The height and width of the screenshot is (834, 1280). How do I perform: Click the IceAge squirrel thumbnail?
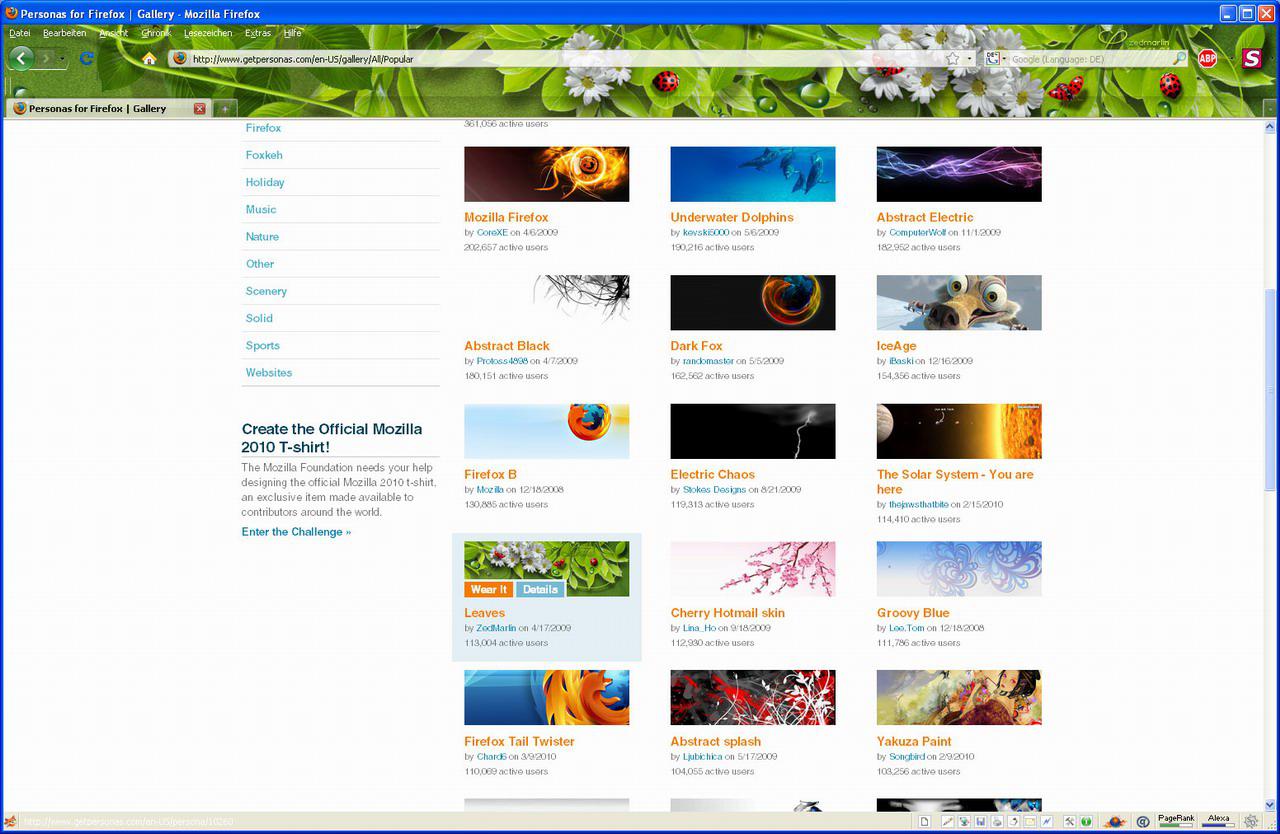pos(959,303)
